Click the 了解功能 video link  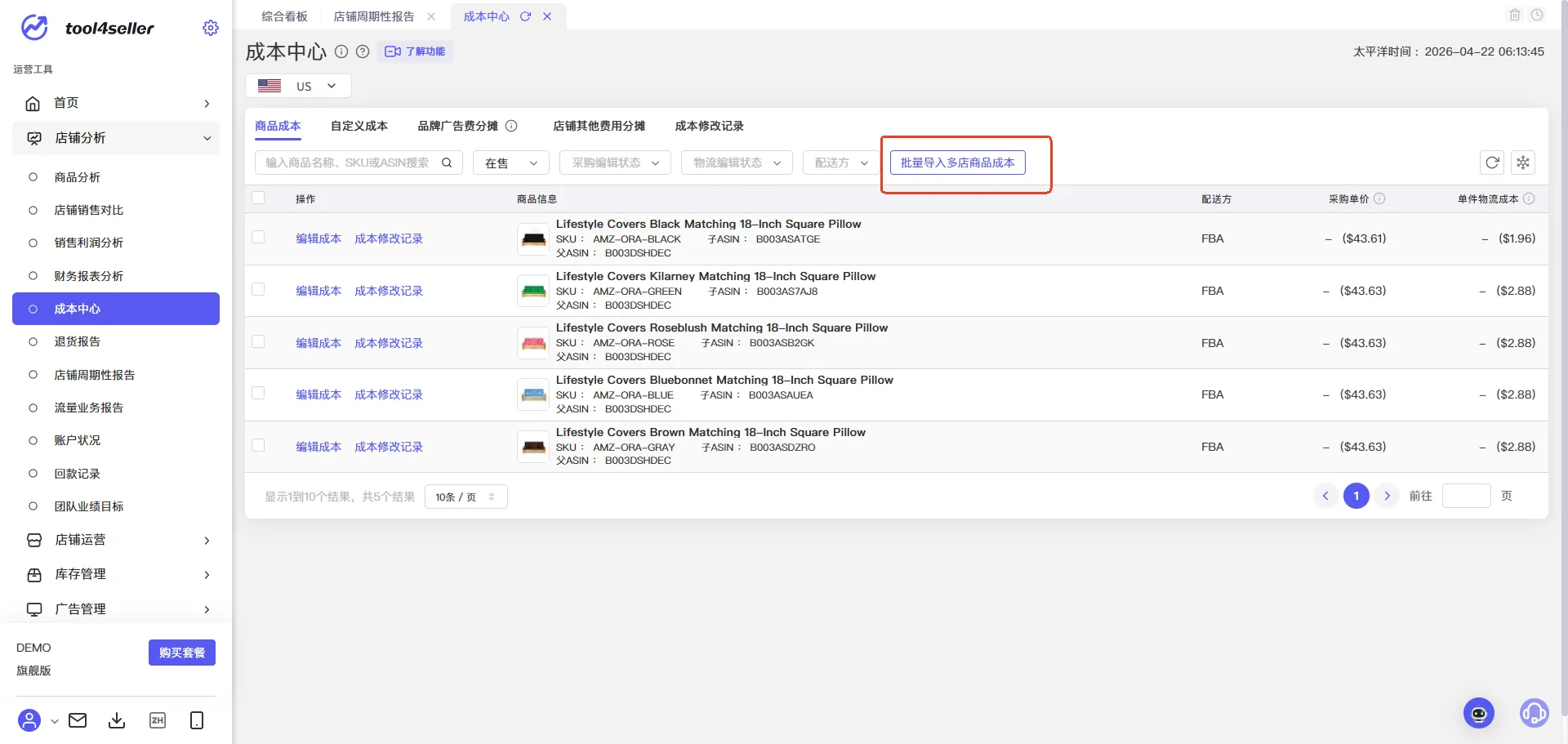[415, 51]
